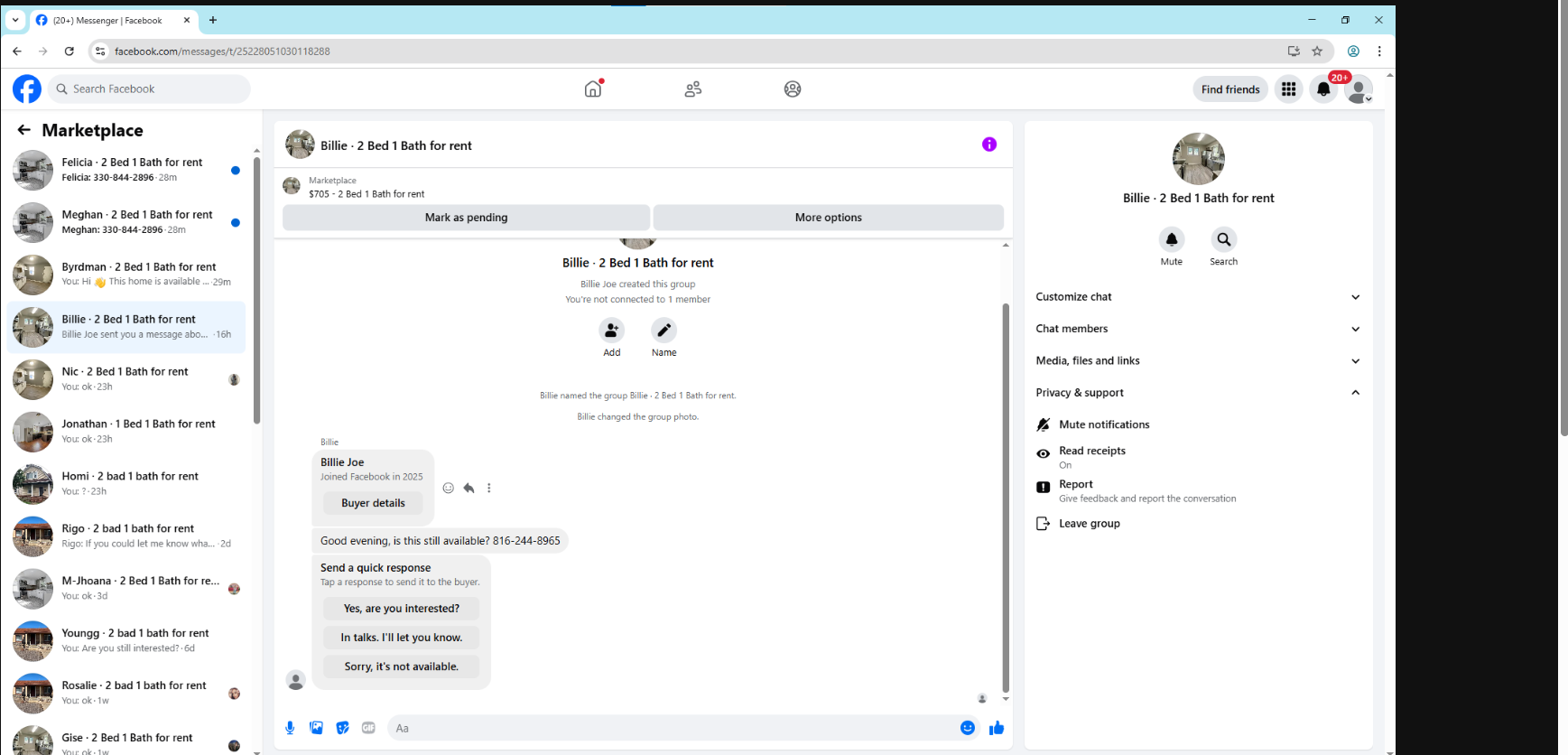Open the Notifications bell icon
Viewport: 1568px width, 755px height.
coord(1323,89)
